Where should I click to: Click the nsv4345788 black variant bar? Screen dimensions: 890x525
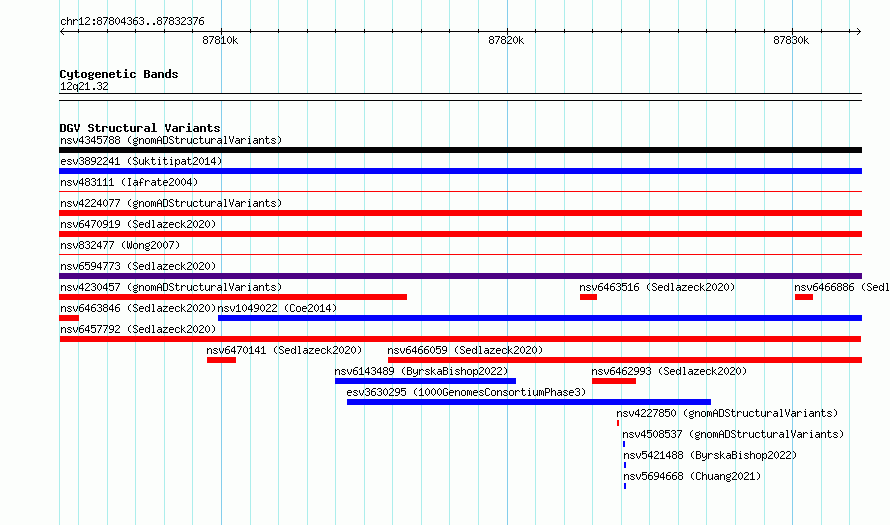pos(460,150)
